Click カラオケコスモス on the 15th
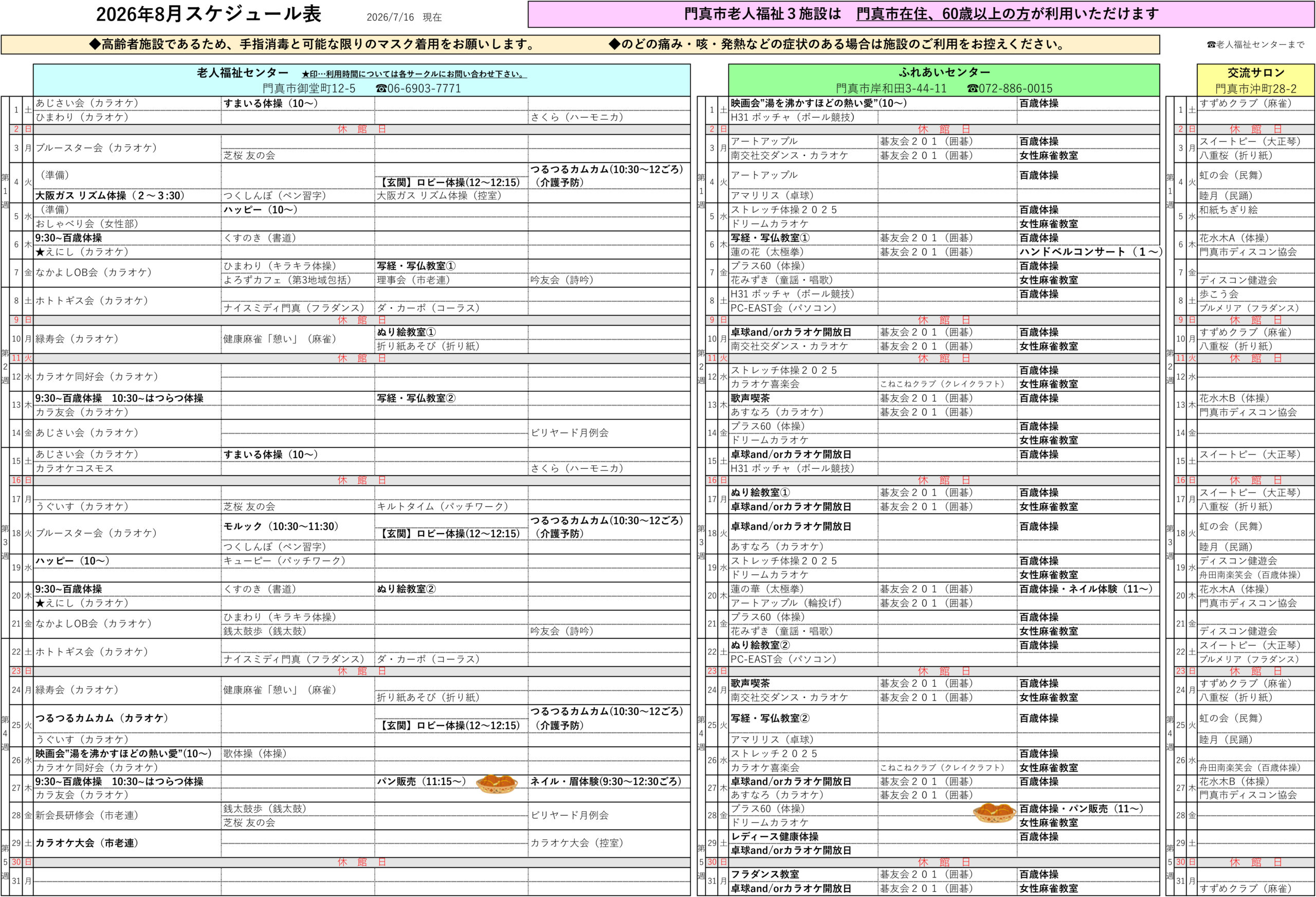 (x=74, y=468)
